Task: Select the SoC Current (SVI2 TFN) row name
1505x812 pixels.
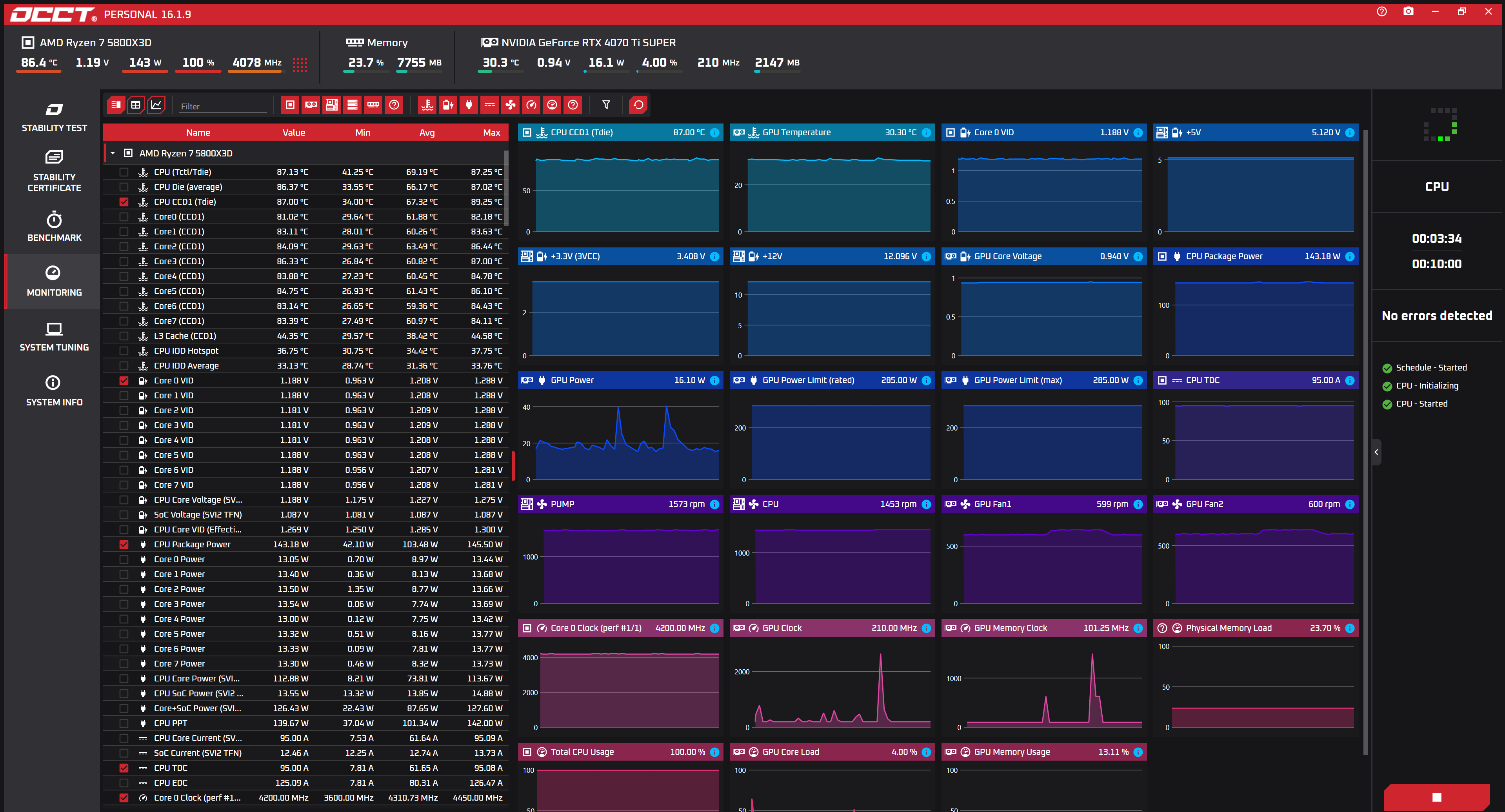Action: pyautogui.click(x=198, y=753)
